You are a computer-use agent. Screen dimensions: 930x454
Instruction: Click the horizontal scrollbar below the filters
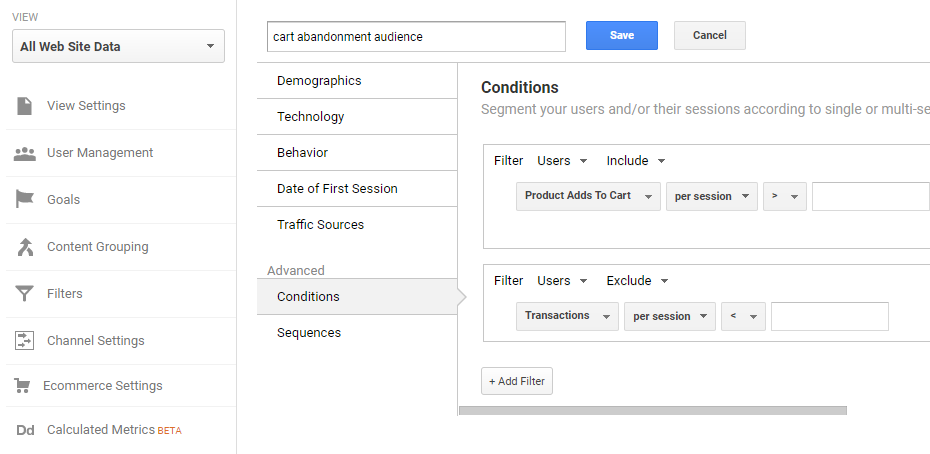click(653, 411)
